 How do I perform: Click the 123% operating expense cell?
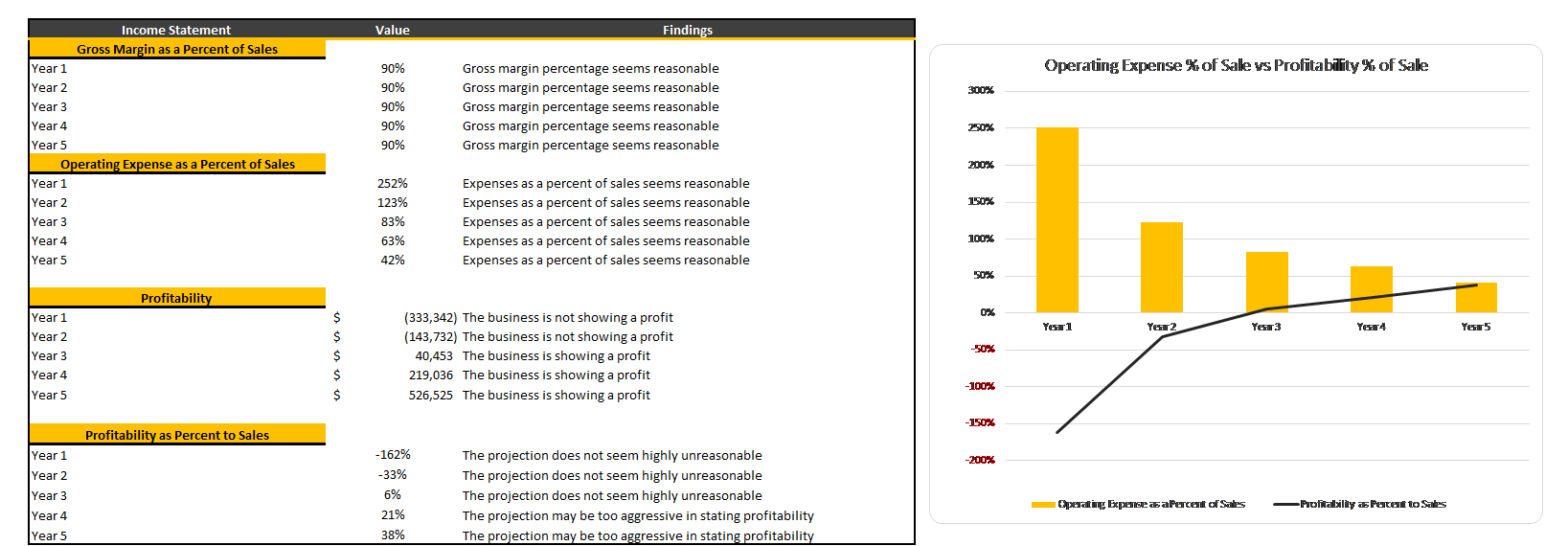point(393,202)
